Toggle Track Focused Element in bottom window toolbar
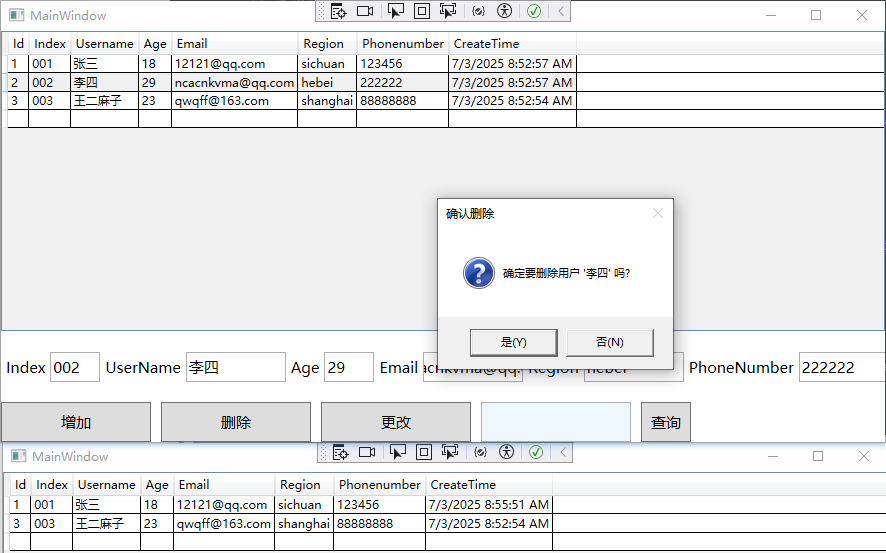This screenshot has height=553, width=886. (450, 452)
